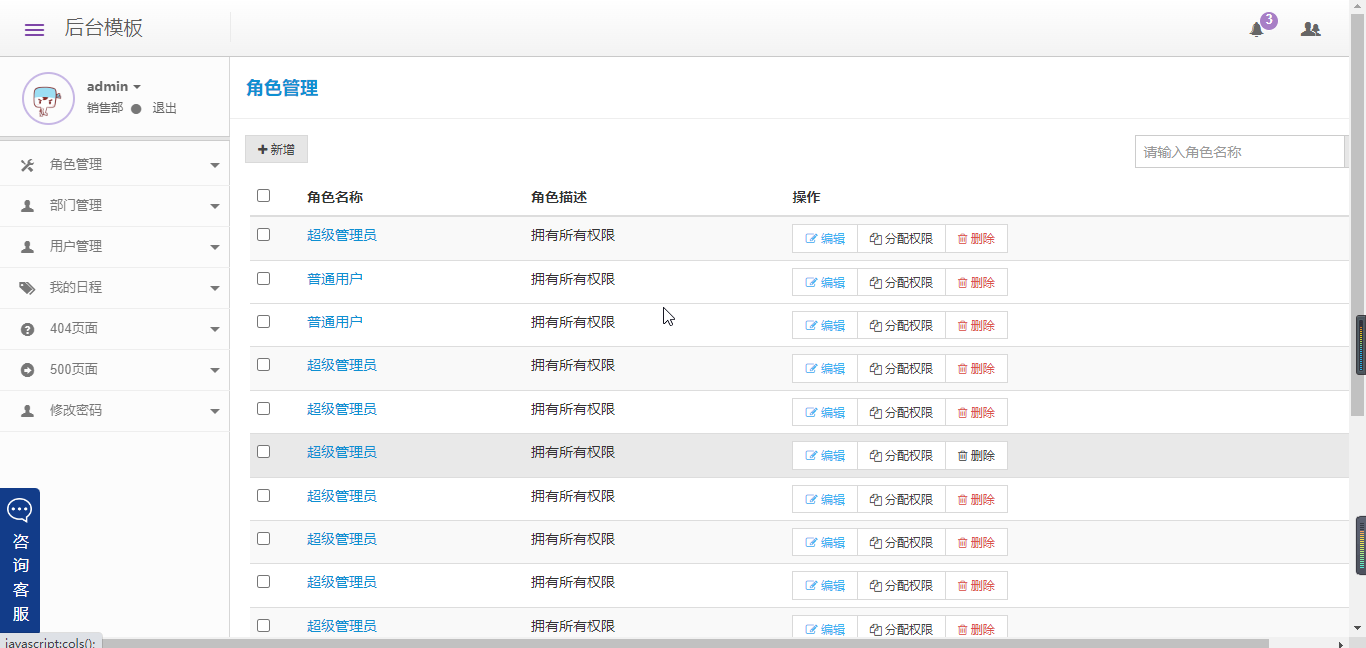Click the admin avatar image
This screenshot has height=648, width=1366.
(48, 98)
